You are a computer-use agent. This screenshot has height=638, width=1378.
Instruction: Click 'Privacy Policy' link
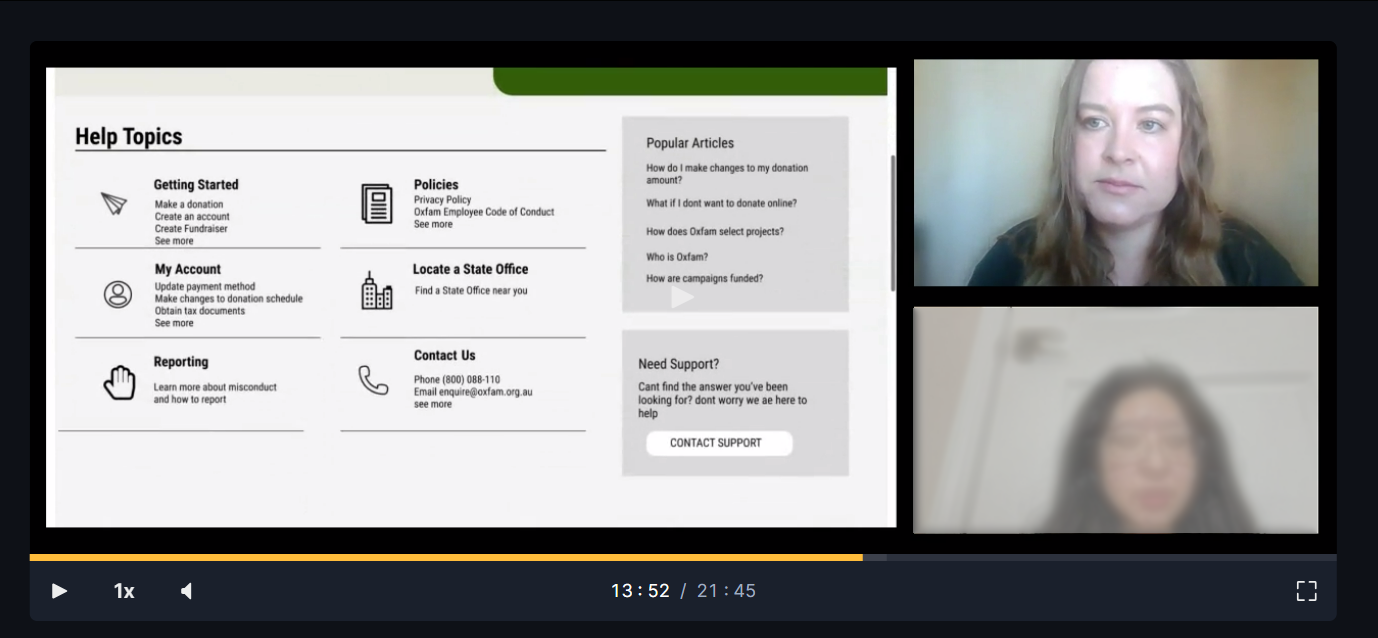(442, 200)
